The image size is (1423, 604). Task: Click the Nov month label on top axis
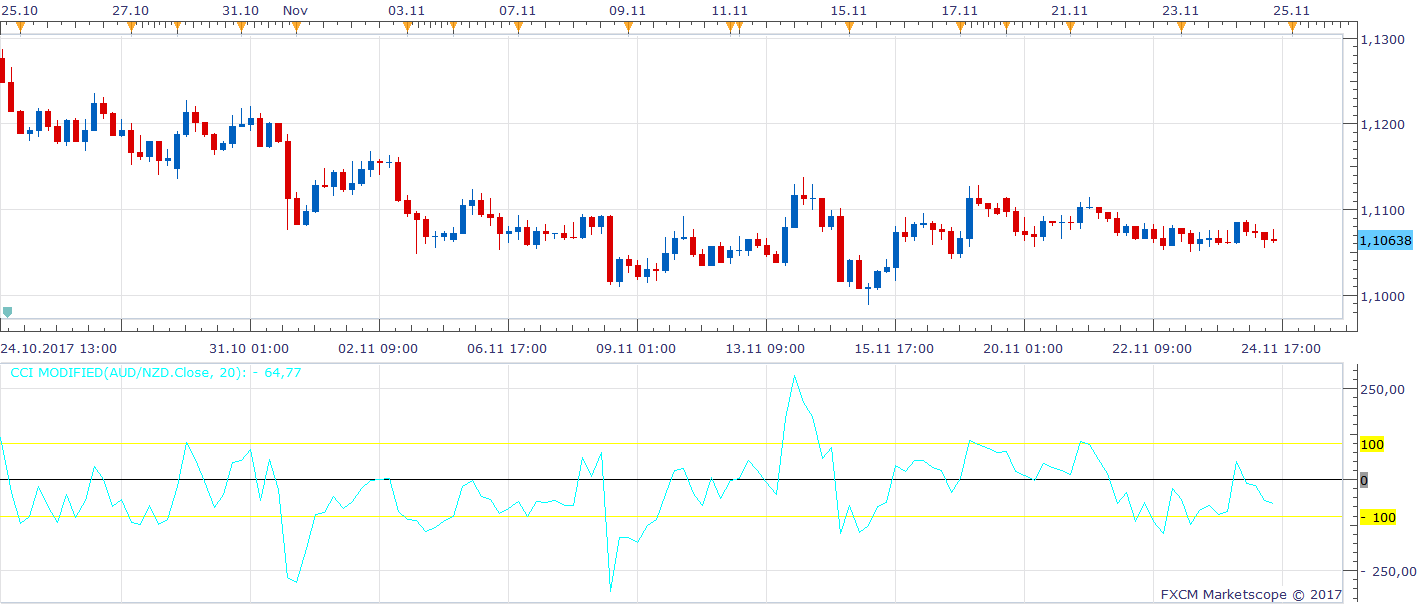click(295, 10)
